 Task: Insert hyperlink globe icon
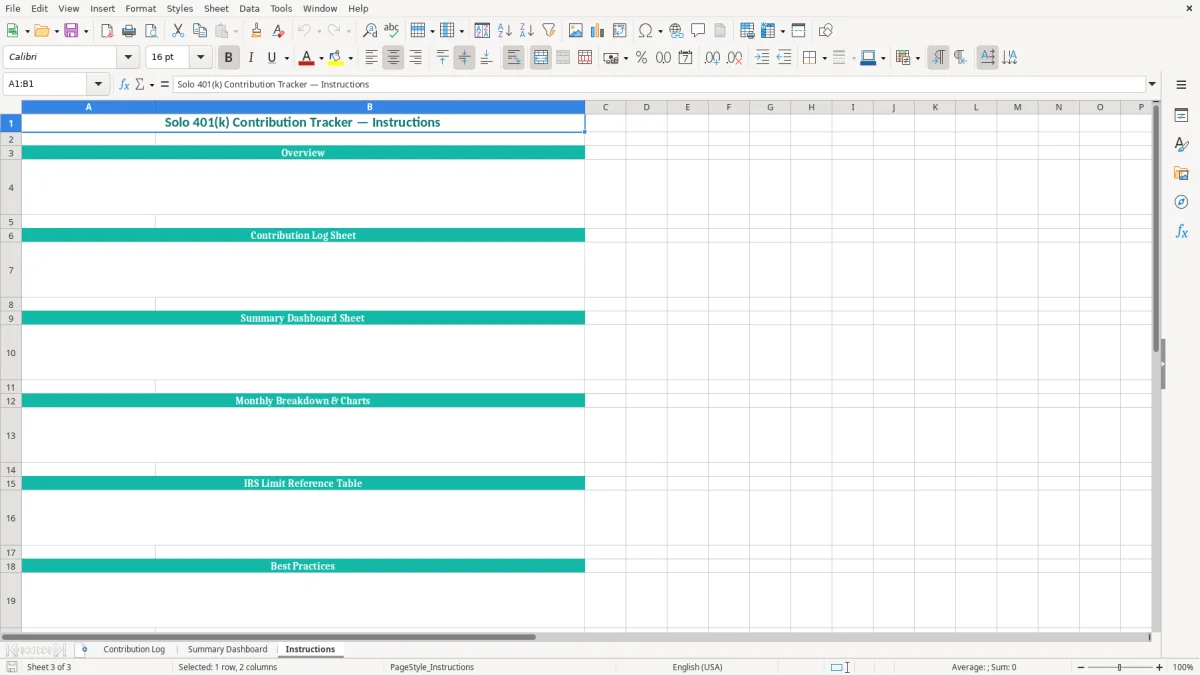676,31
